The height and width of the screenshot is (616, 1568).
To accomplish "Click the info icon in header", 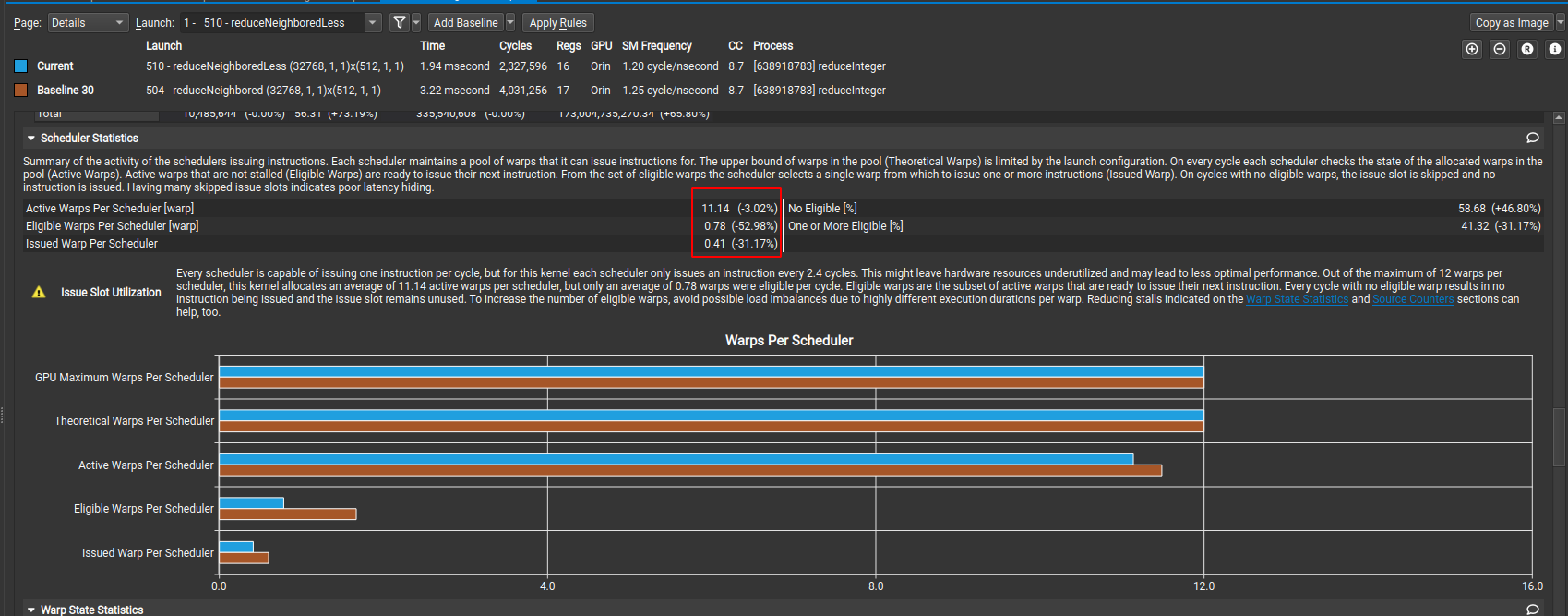I will [1555, 49].
